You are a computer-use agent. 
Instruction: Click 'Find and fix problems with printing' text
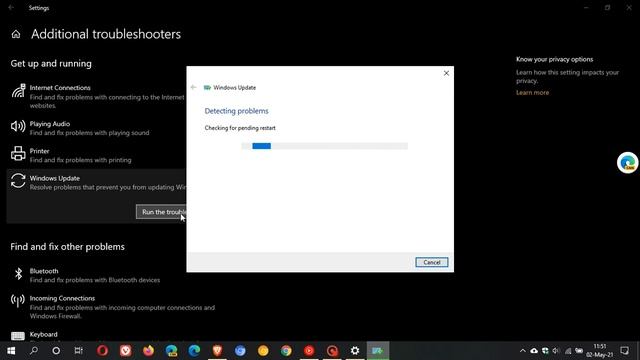tap(80, 160)
